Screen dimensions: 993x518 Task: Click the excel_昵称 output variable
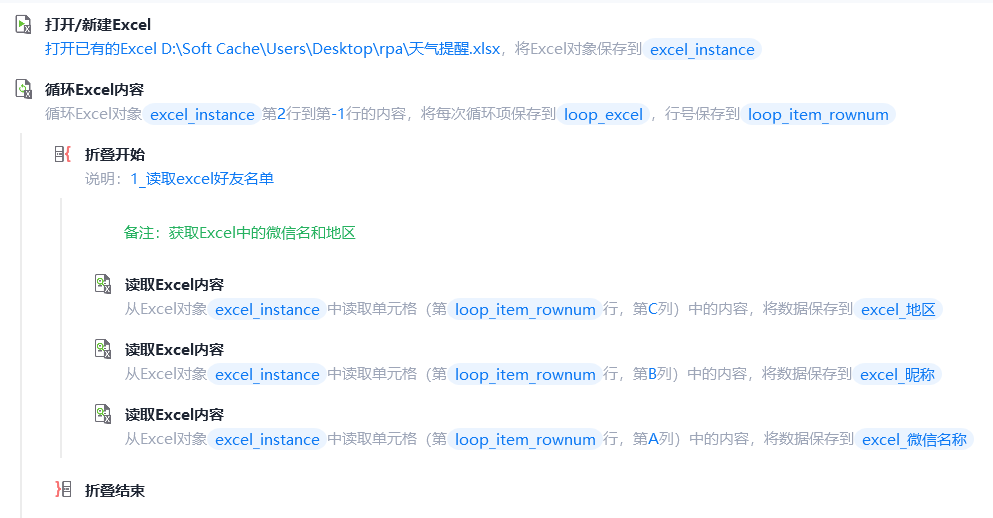(897, 375)
